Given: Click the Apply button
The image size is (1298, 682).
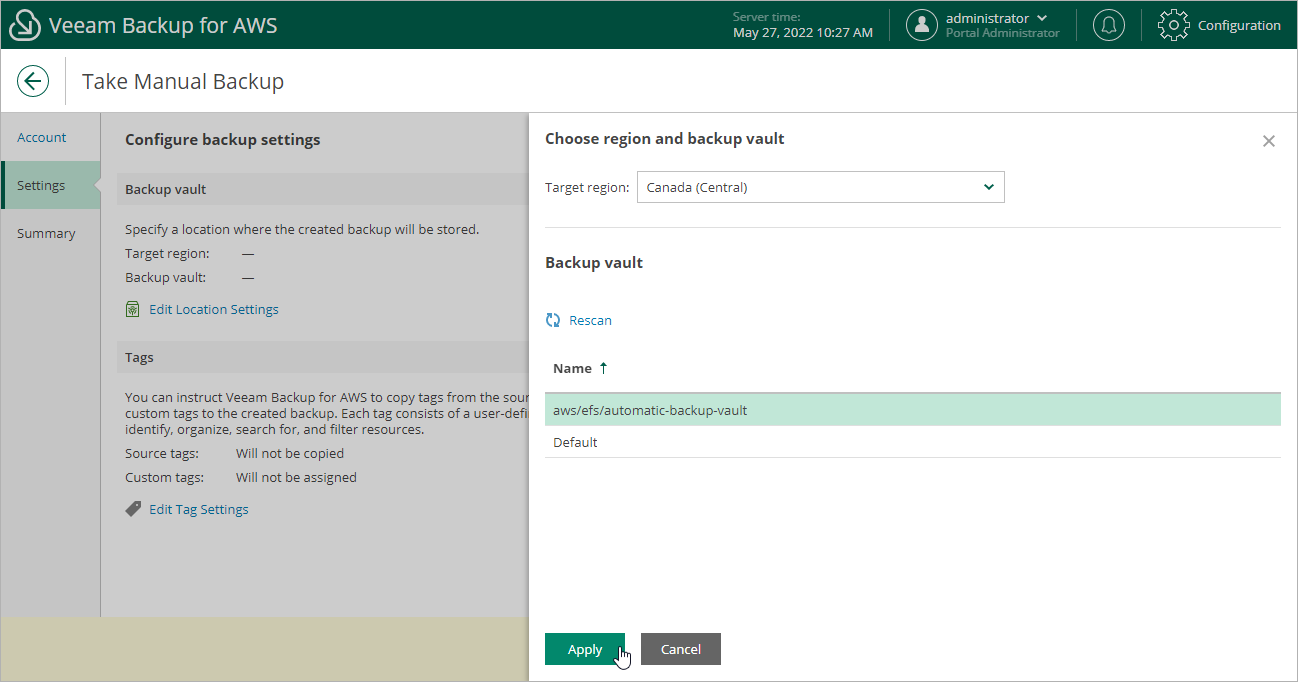Looking at the screenshot, I should point(585,649).
